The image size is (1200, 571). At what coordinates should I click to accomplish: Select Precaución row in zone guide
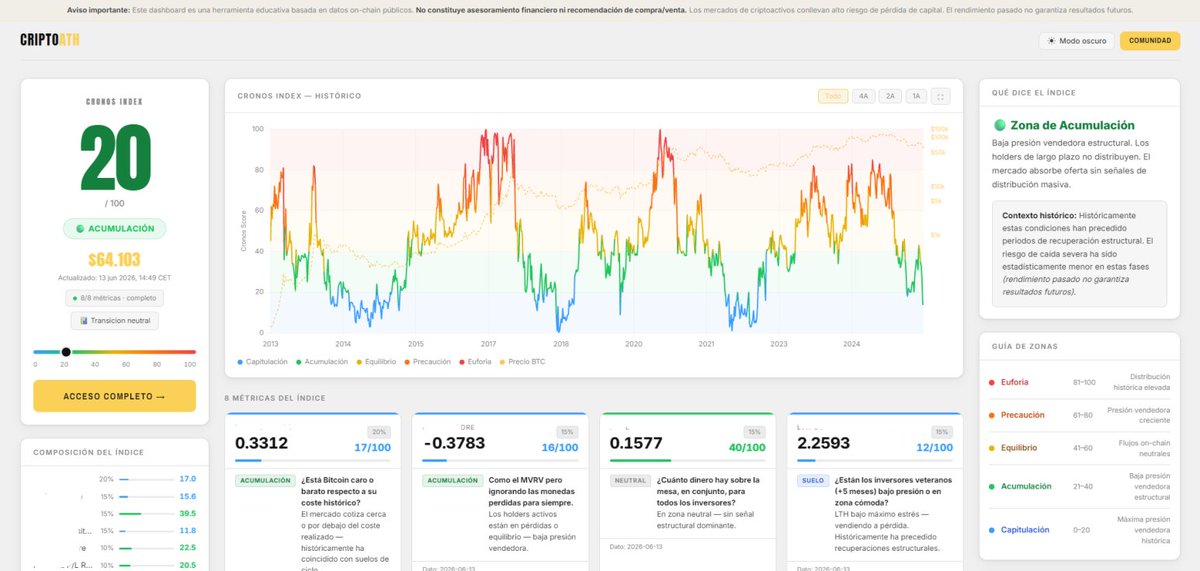[1079, 414]
